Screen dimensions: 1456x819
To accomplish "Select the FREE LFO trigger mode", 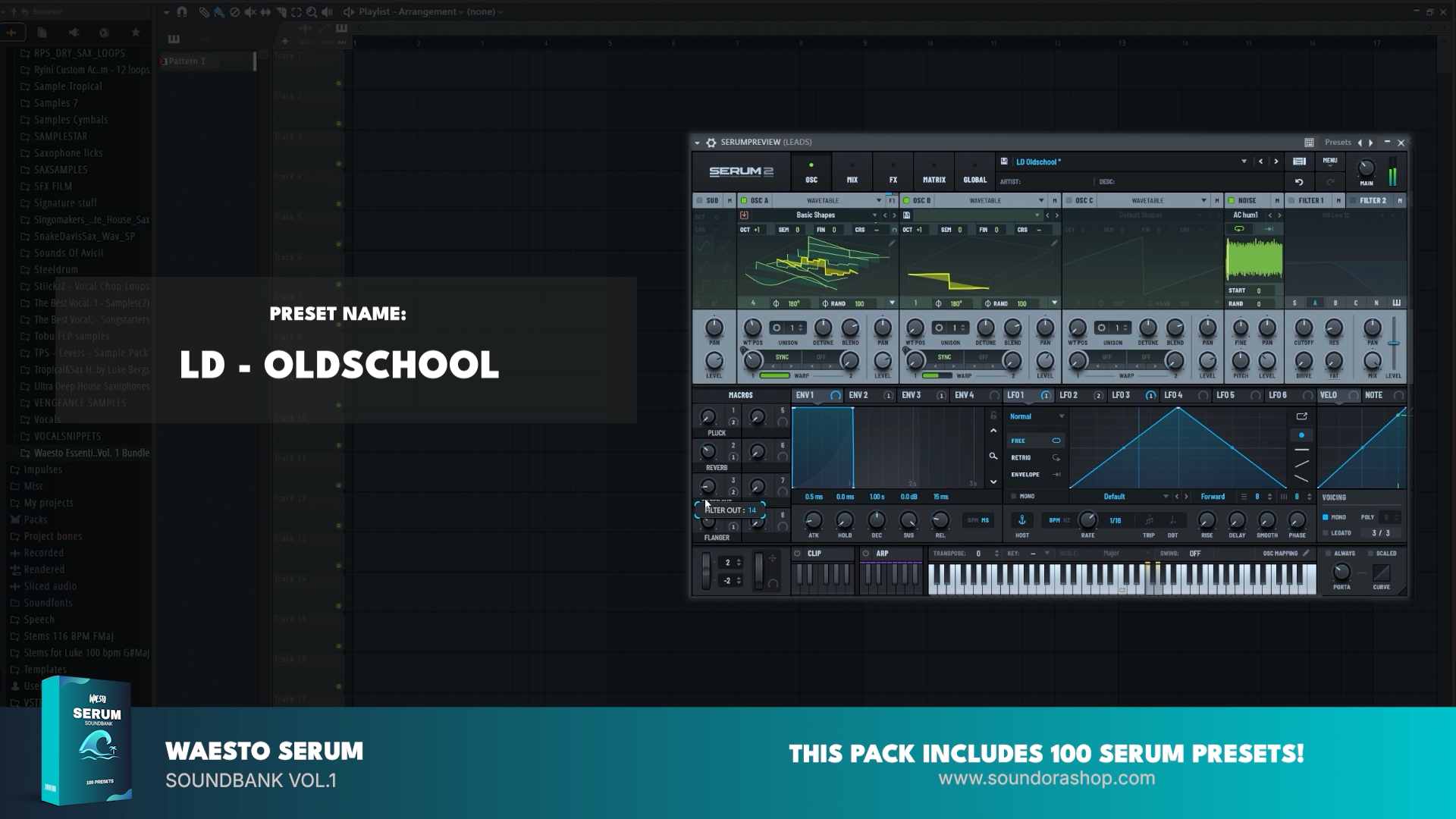I will [1035, 441].
